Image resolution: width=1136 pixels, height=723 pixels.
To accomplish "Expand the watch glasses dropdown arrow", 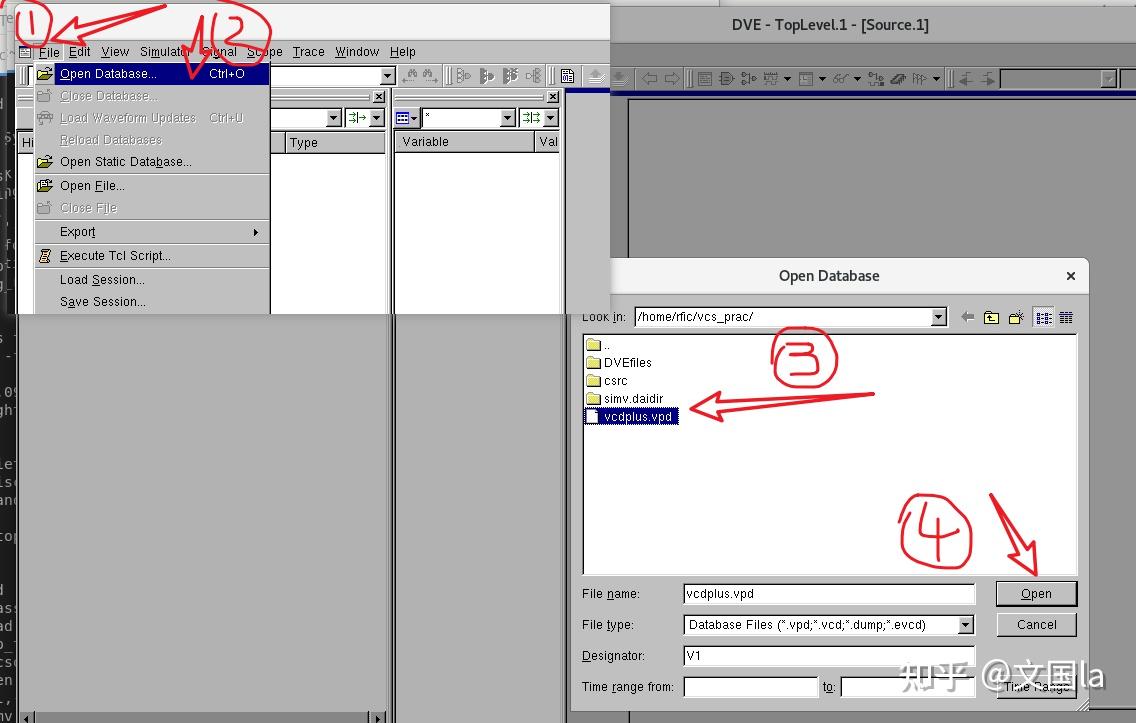I will [x=857, y=79].
